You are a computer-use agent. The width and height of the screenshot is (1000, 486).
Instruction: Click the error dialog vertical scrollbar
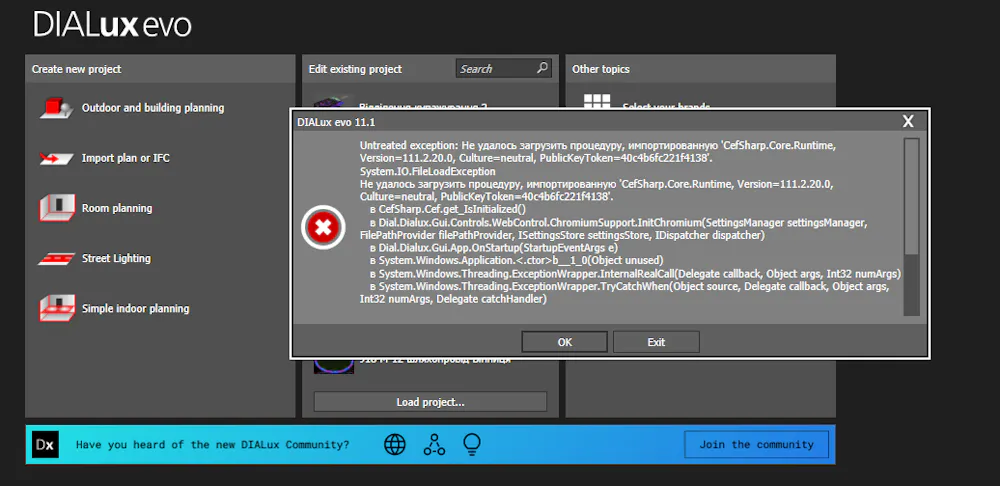click(911, 226)
